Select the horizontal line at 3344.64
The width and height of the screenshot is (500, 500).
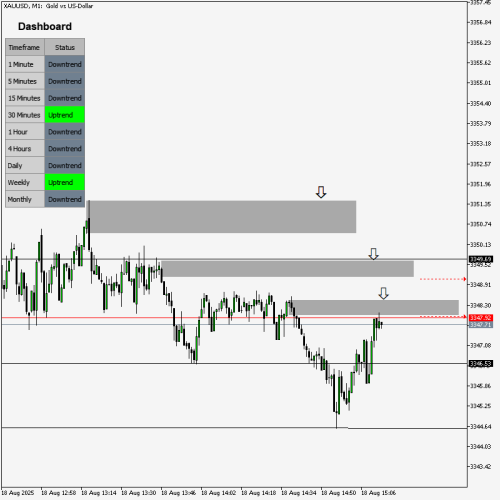tap(234, 428)
